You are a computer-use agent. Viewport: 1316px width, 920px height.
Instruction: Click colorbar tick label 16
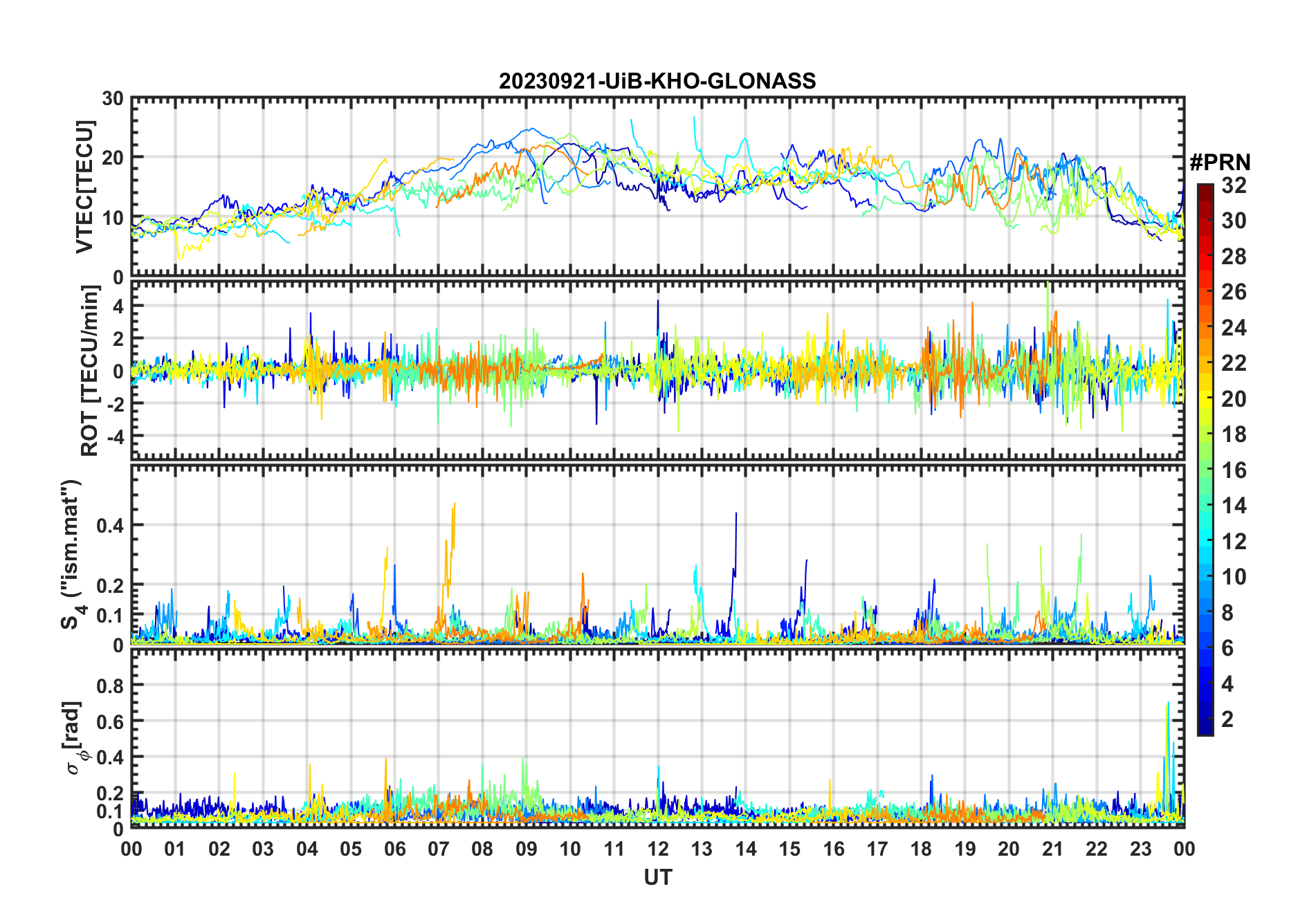(x=1234, y=470)
